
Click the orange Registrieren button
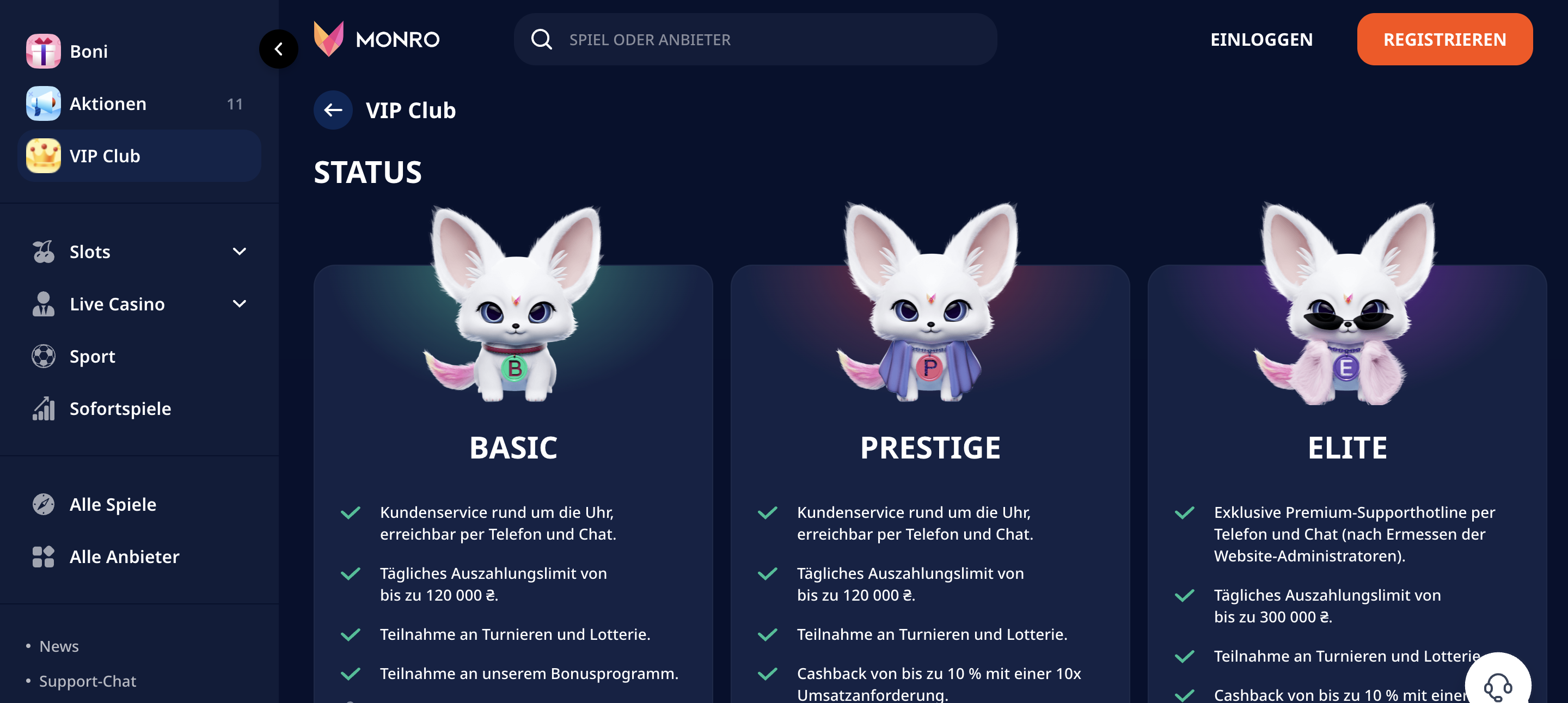tap(1444, 40)
